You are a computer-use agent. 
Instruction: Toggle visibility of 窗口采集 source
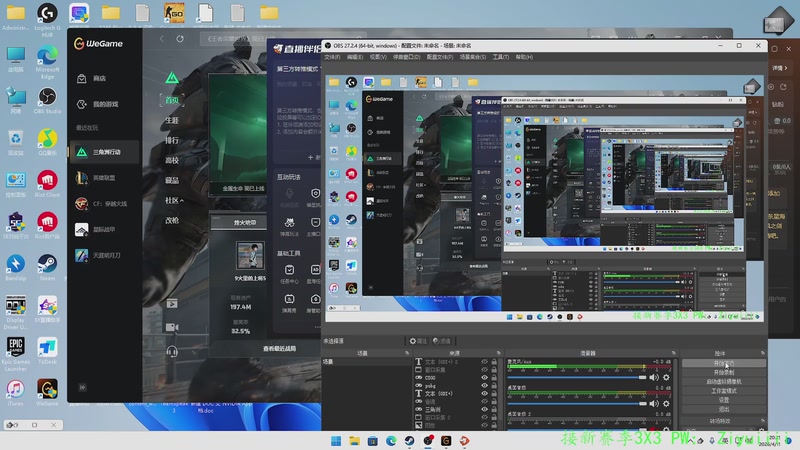coord(484,370)
